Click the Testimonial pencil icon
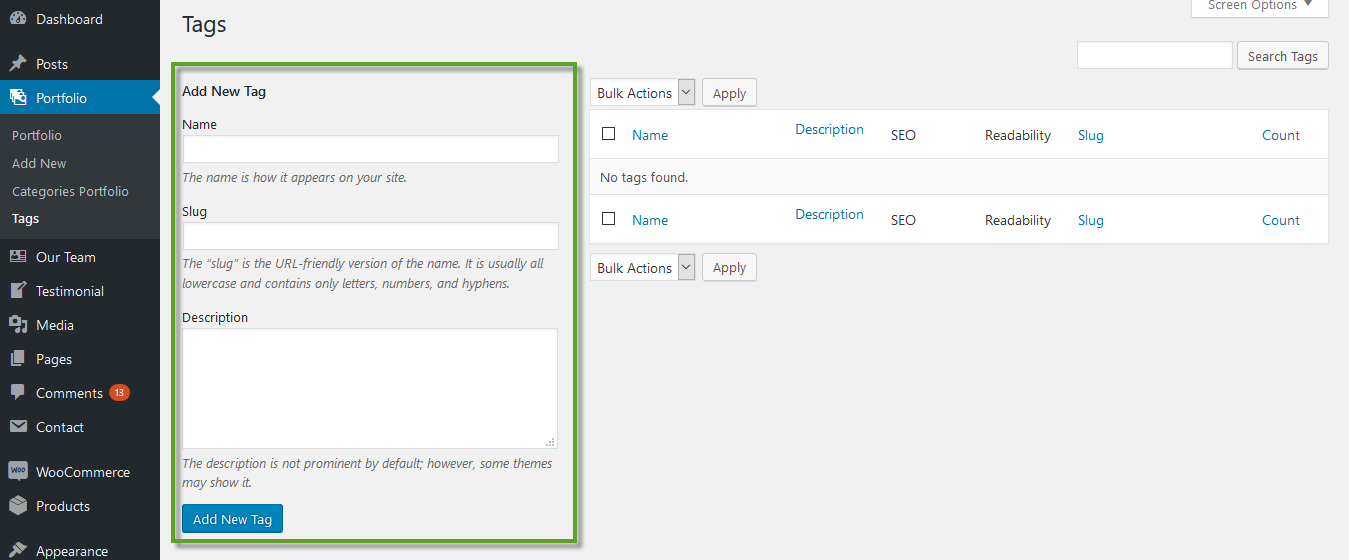Screen dimensions: 1349x560 [18, 291]
